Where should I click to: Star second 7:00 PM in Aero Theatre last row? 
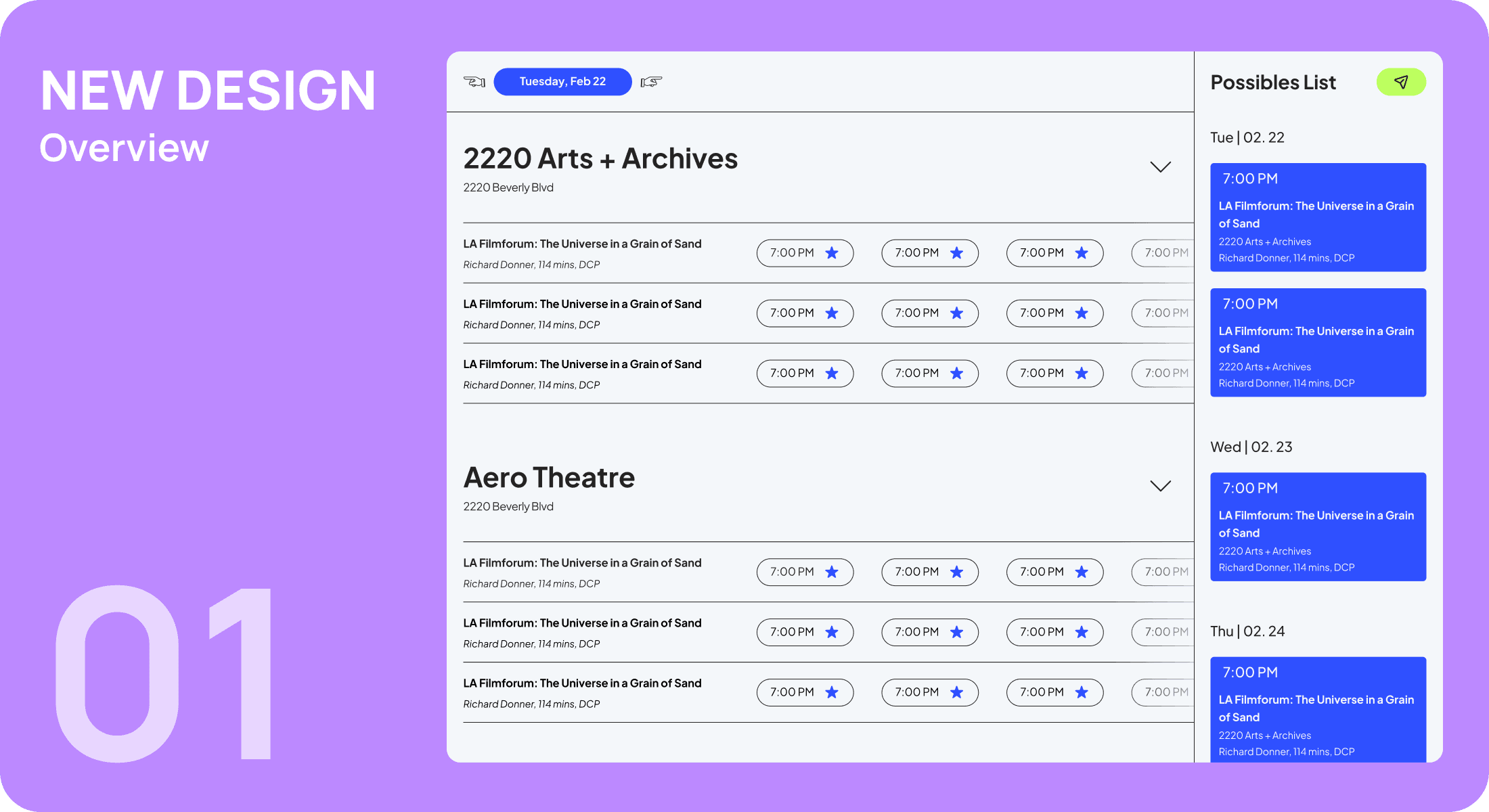(956, 692)
